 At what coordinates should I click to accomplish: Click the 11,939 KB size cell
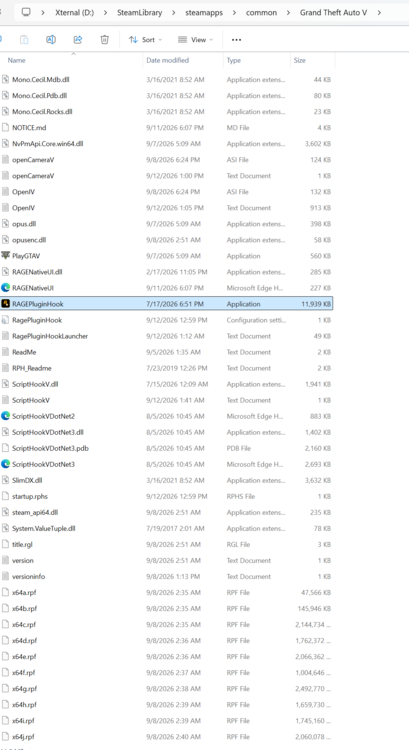point(316,304)
